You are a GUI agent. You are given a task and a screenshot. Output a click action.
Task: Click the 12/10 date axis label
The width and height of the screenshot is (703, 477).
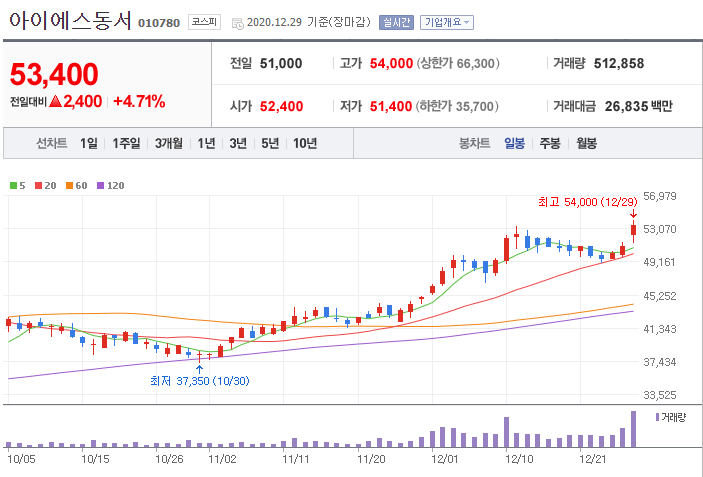pos(519,459)
